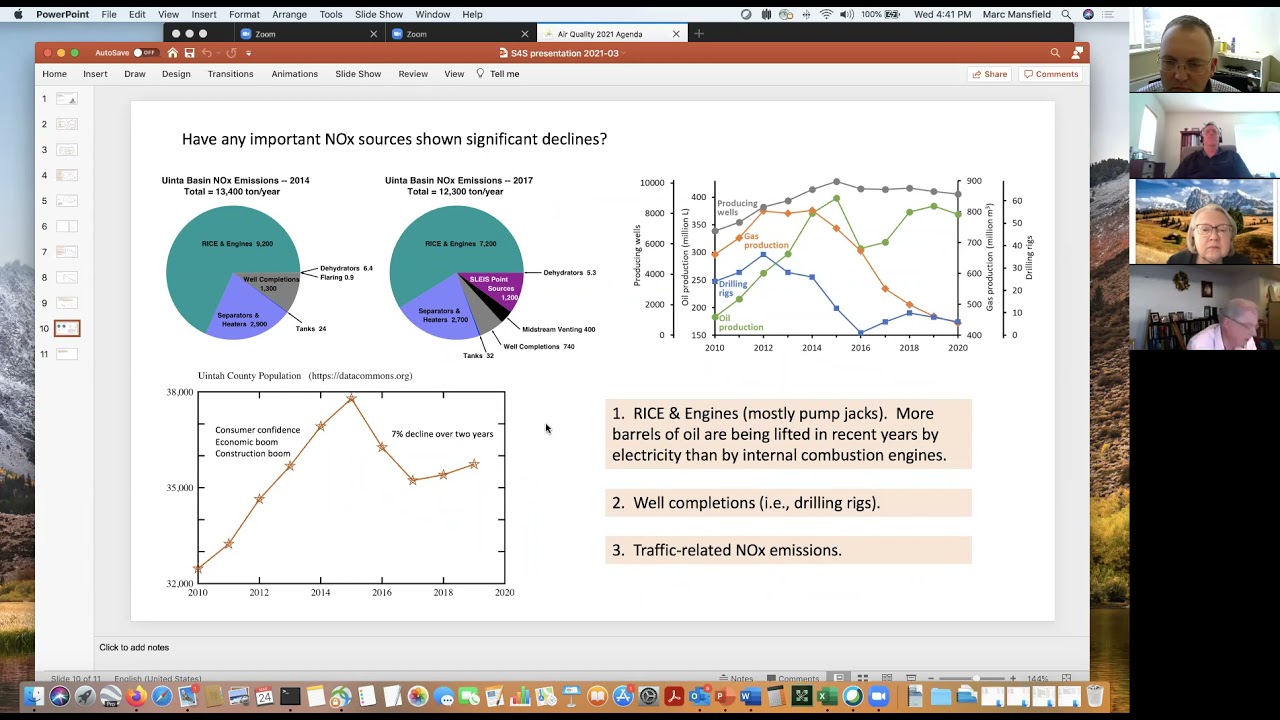Screen dimensions: 1280x720
Task: Open PowerPoint icon in the Dock
Action: [x=725, y=696]
